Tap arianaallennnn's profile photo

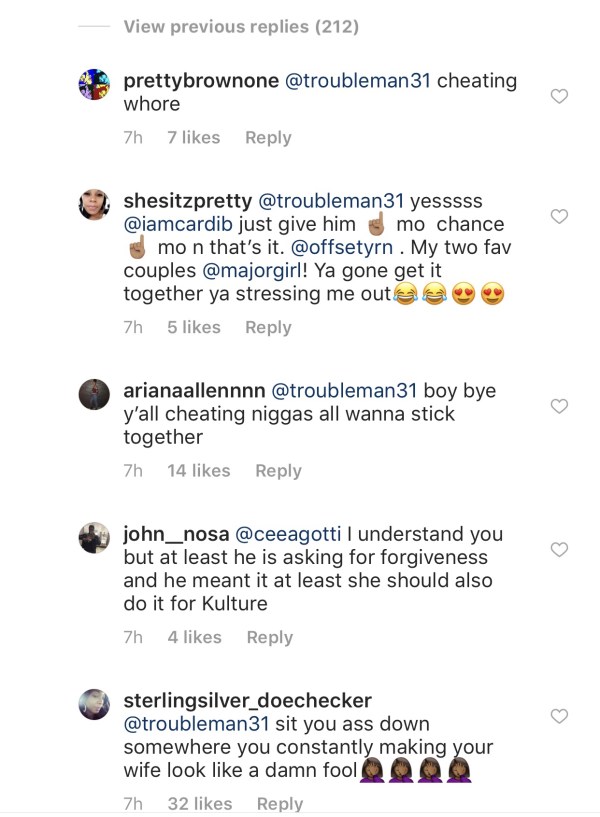point(93,394)
